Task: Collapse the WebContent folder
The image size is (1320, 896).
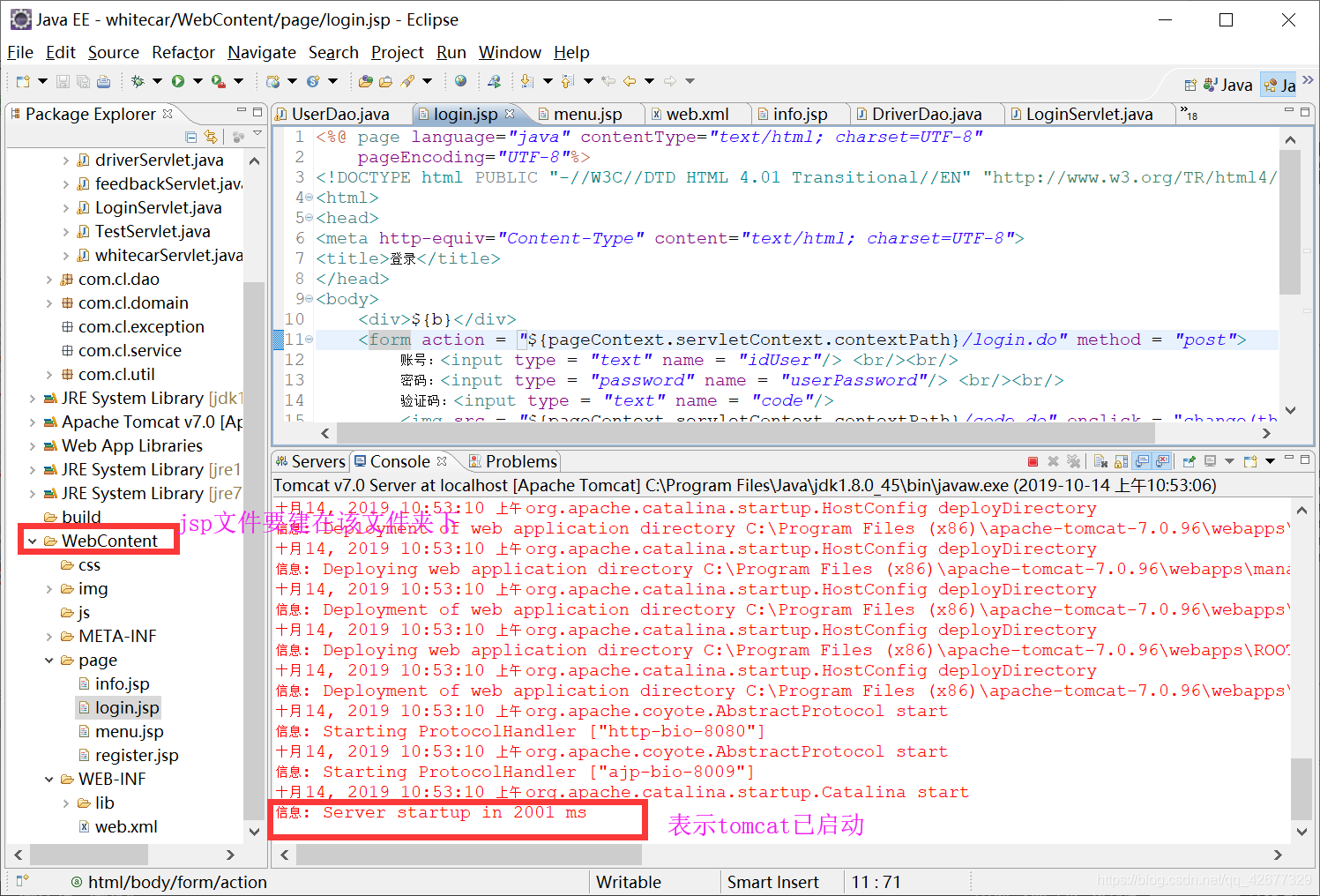Action: 33,541
